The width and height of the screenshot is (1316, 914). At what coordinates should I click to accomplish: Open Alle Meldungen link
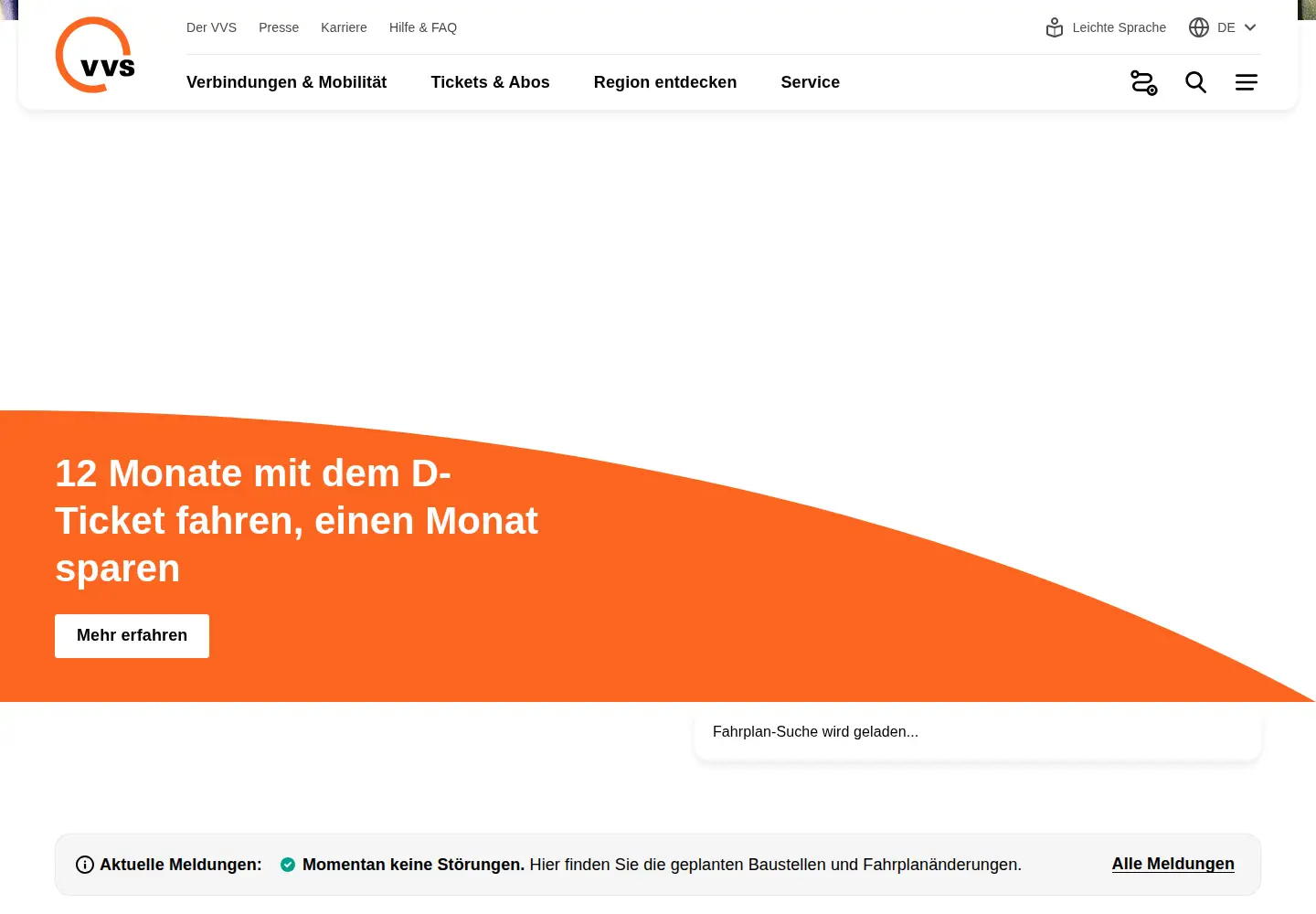tap(1173, 864)
